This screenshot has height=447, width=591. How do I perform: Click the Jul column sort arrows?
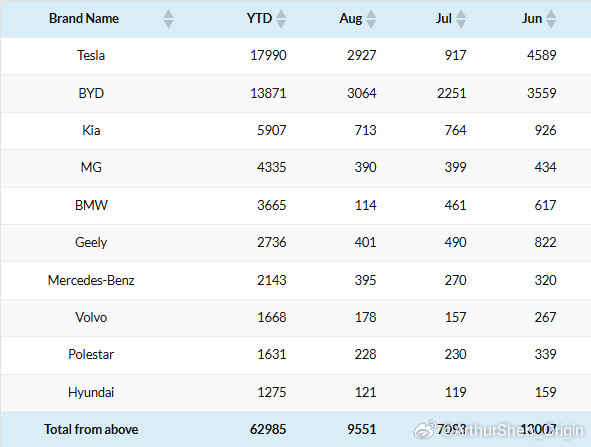click(x=461, y=19)
